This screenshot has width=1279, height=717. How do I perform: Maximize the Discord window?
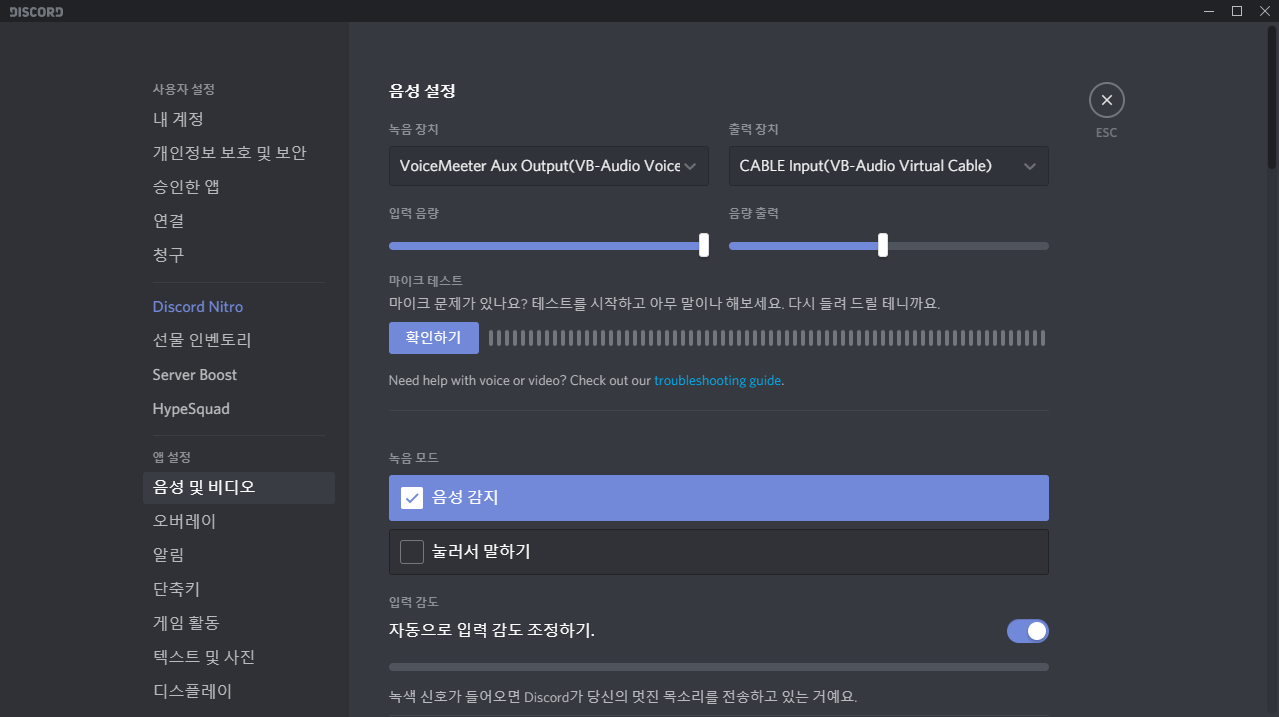click(1237, 11)
